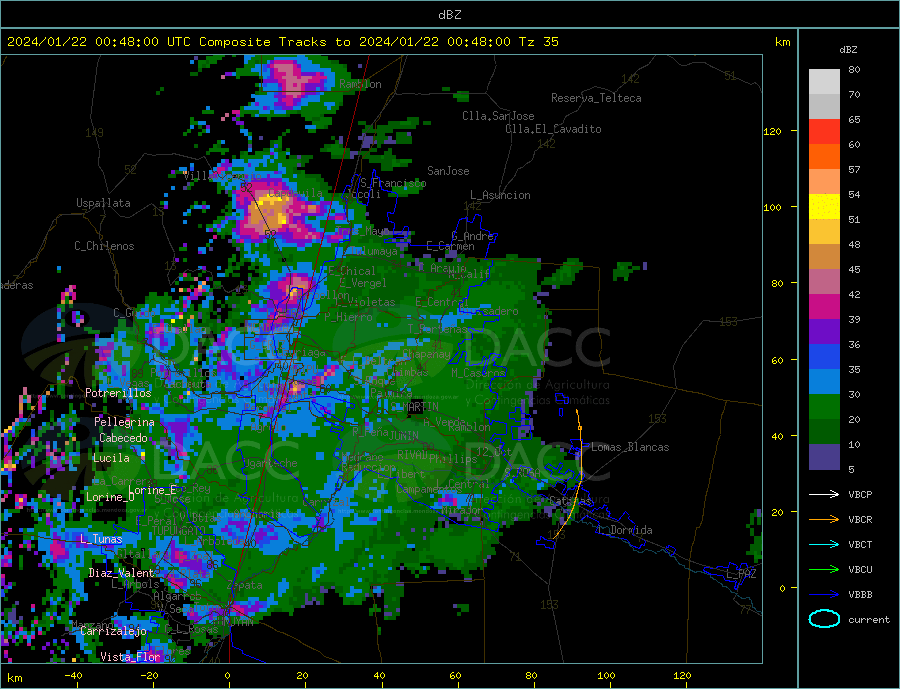The width and height of the screenshot is (900, 689).
Task: Click the VBCP legend label
Action: pos(860,494)
